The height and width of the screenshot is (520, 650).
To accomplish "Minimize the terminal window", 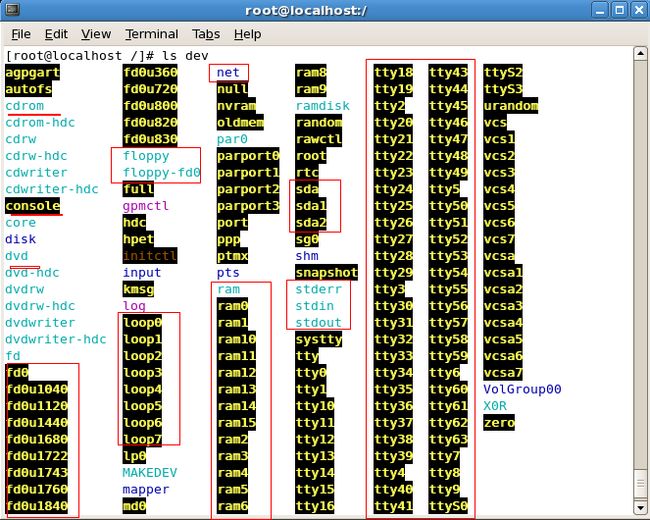I will pos(599,10).
